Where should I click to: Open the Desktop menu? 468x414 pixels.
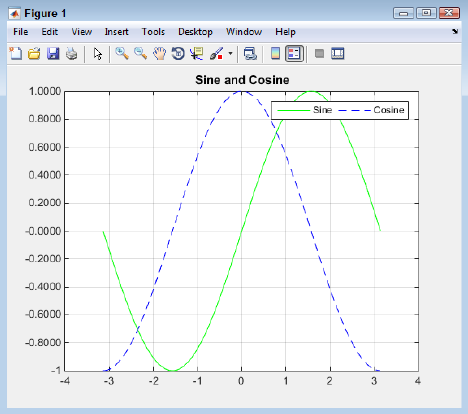pos(195,32)
